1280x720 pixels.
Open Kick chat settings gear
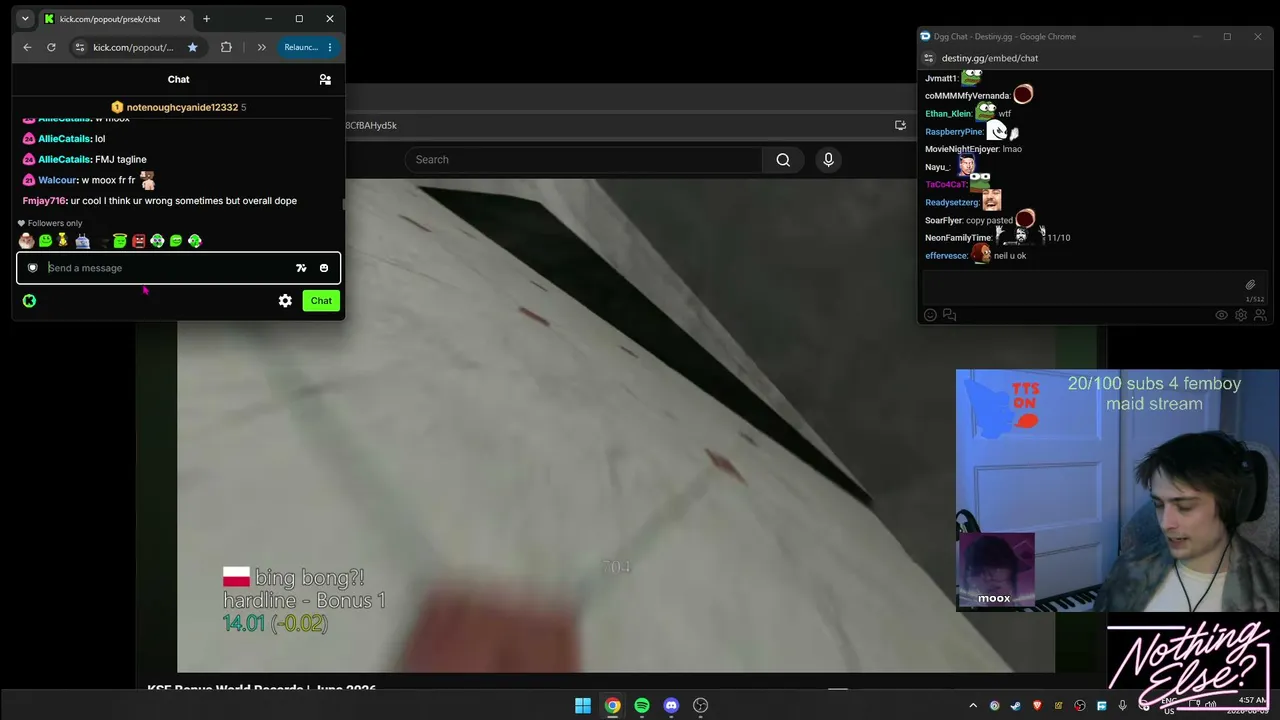click(x=285, y=300)
